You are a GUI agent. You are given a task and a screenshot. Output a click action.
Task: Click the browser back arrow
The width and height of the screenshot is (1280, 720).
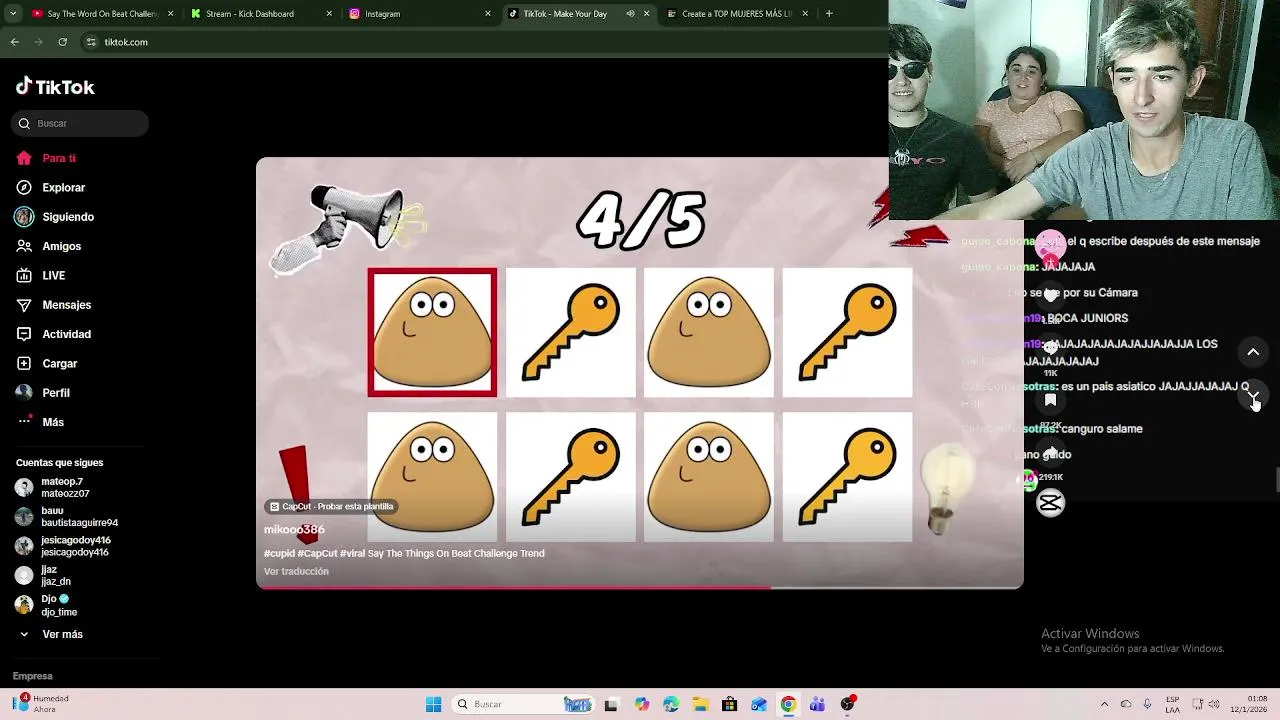[15, 42]
